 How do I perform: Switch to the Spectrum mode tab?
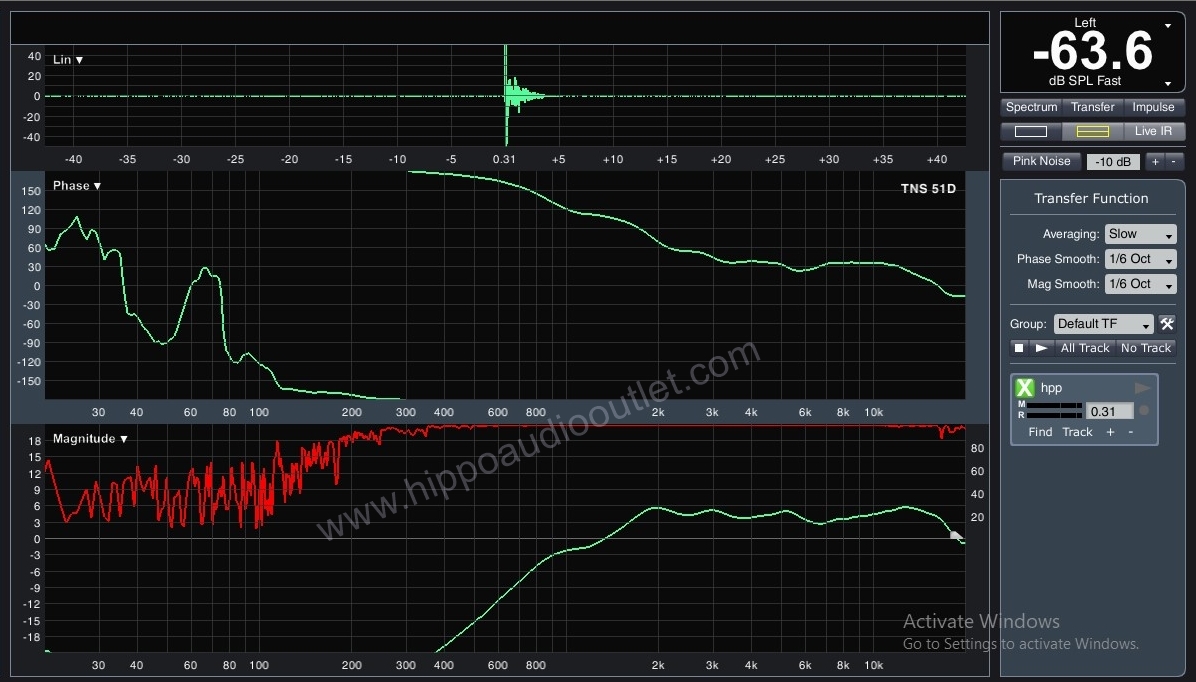[x=1031, y=107]
